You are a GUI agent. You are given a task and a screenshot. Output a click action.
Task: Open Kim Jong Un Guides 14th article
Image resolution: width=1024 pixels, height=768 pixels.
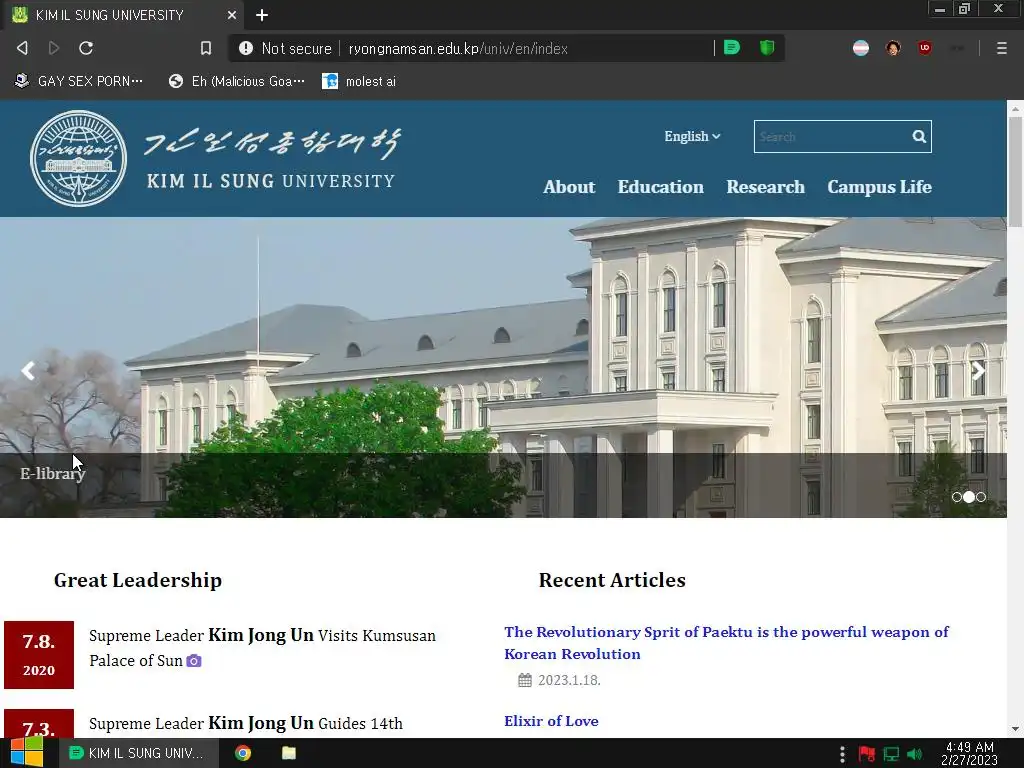click(246, 724)
